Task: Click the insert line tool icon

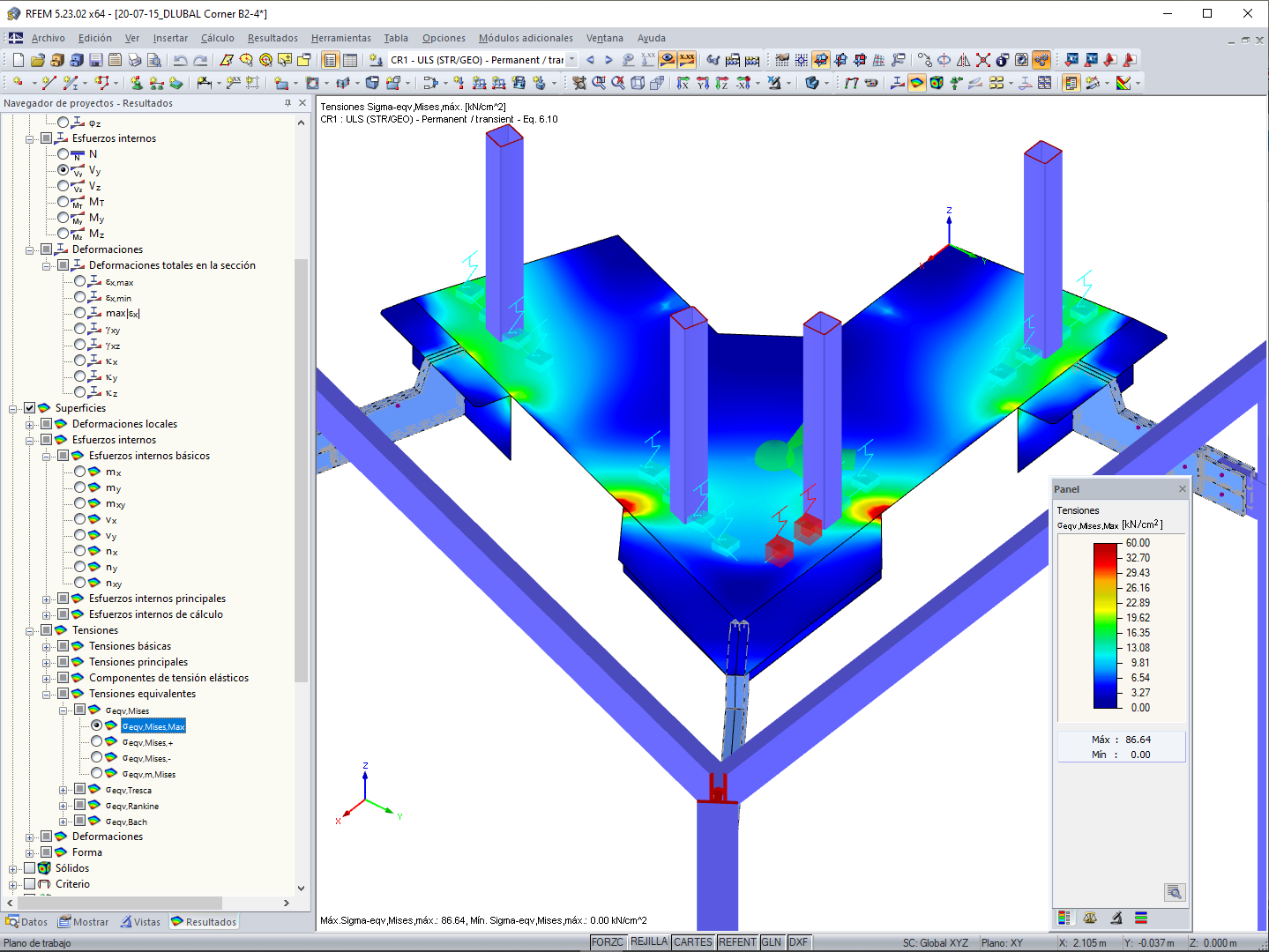Action: [x=49, y=83]
